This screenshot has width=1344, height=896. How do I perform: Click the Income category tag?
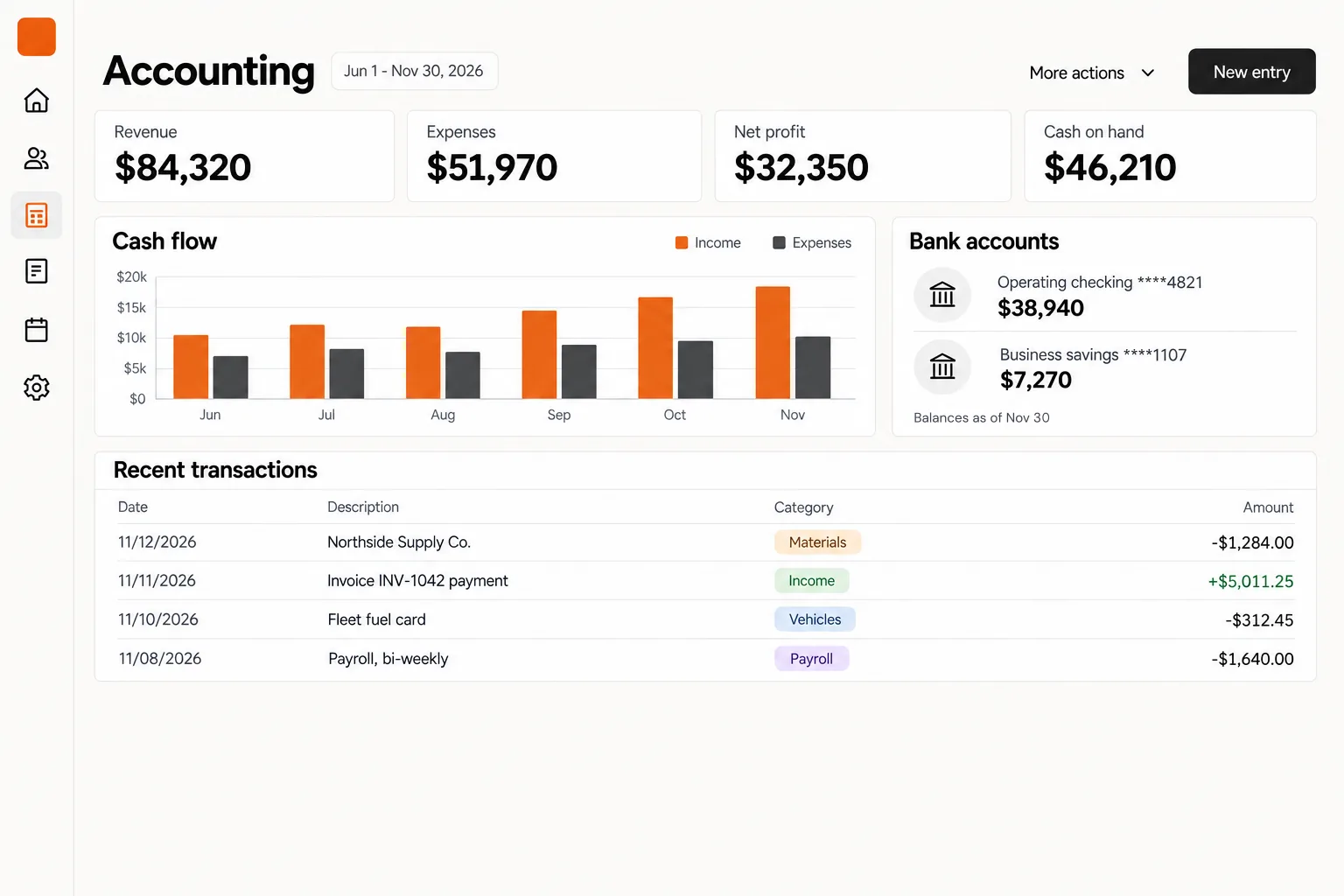811,581
